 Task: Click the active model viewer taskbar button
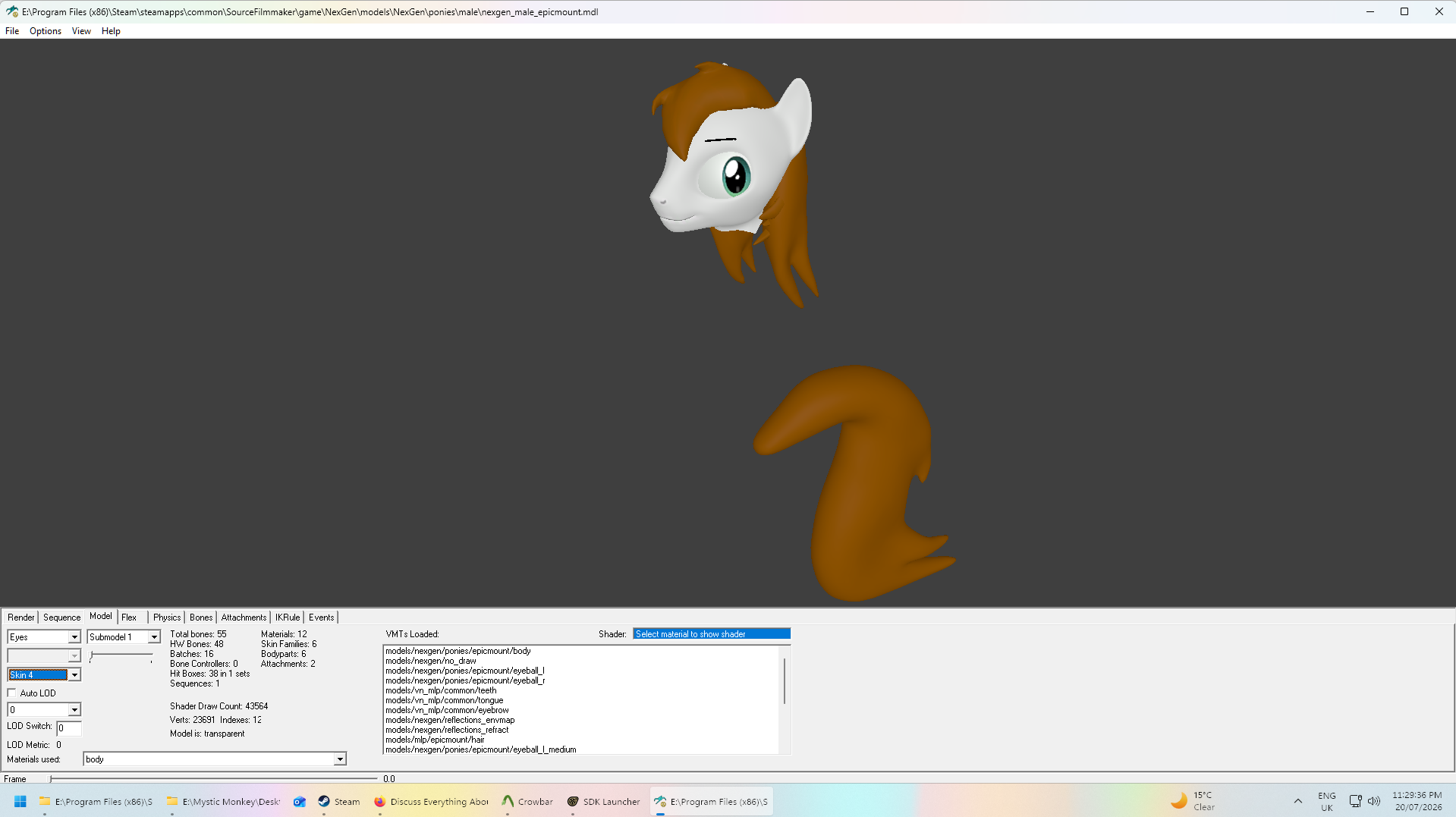click(x=711, y=801)
